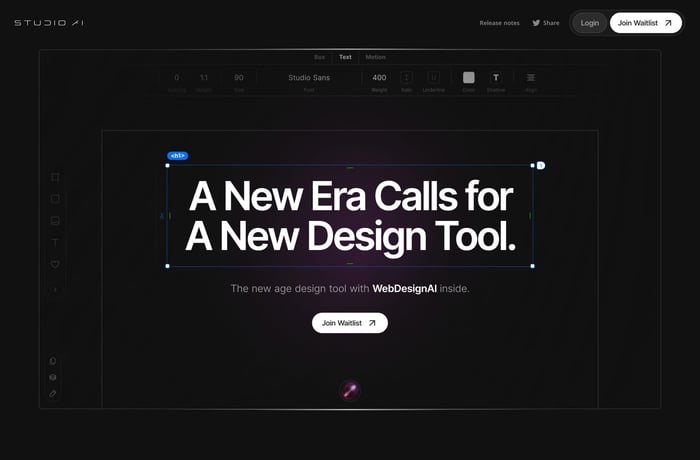Viewport: 700px width, 460px height.
Task: Click the font size value 90
Action: [x=239, y=78]
